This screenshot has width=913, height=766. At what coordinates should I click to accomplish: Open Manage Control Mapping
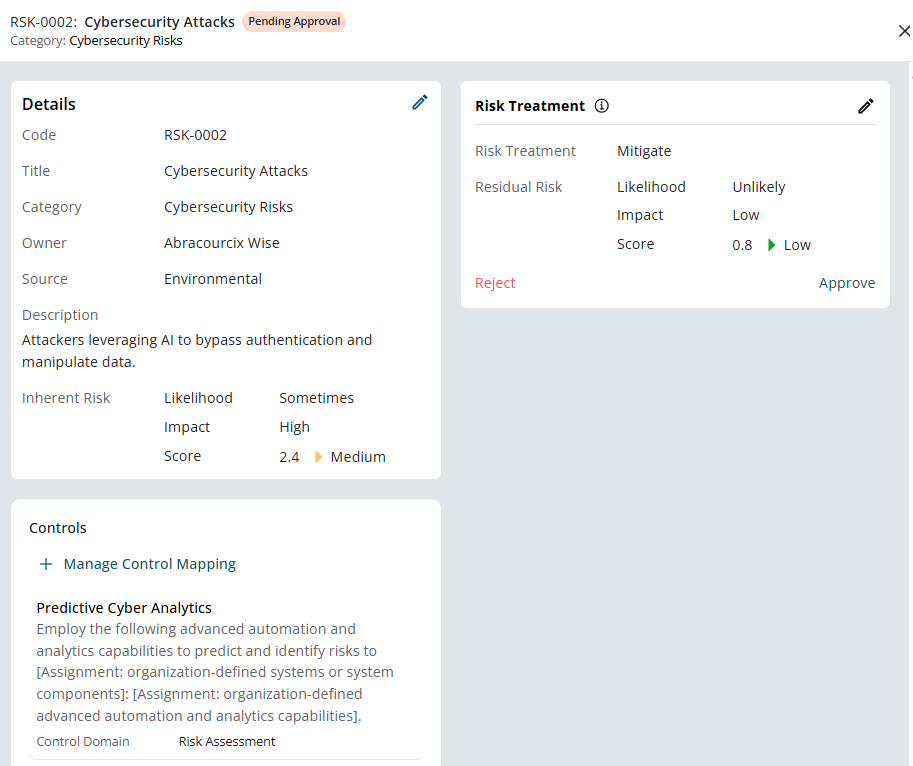click(x=149, y=564)
